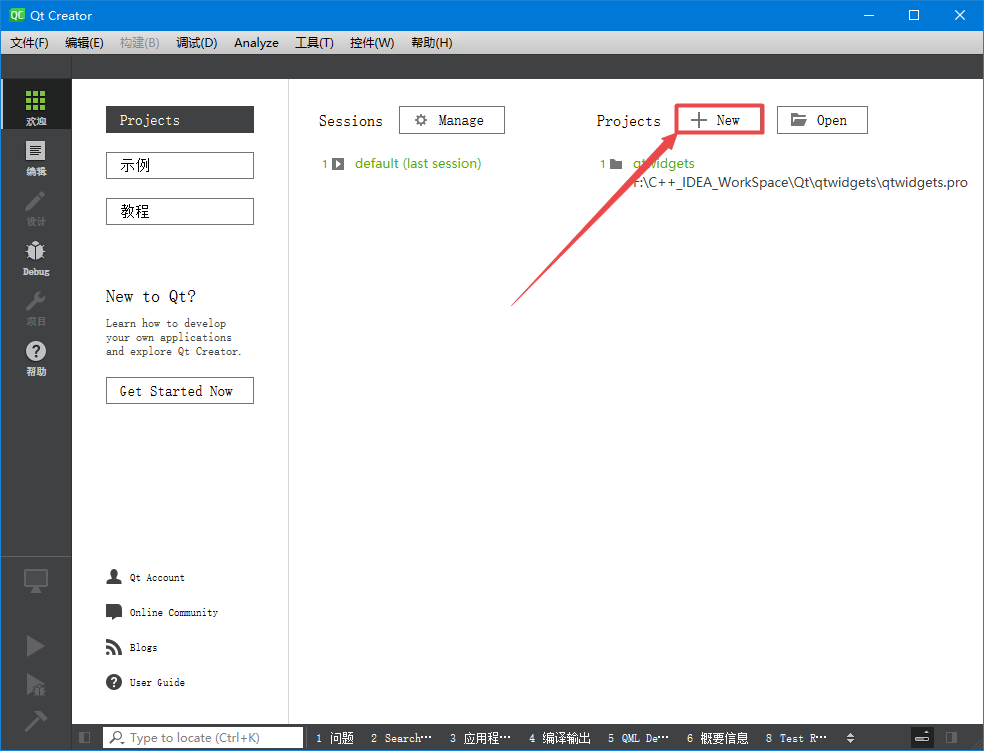Open the 8 Test Results pane

[796, 738]
